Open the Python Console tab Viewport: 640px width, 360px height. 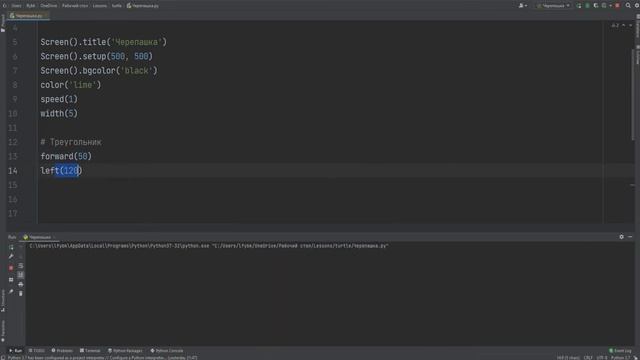[167, 351]
